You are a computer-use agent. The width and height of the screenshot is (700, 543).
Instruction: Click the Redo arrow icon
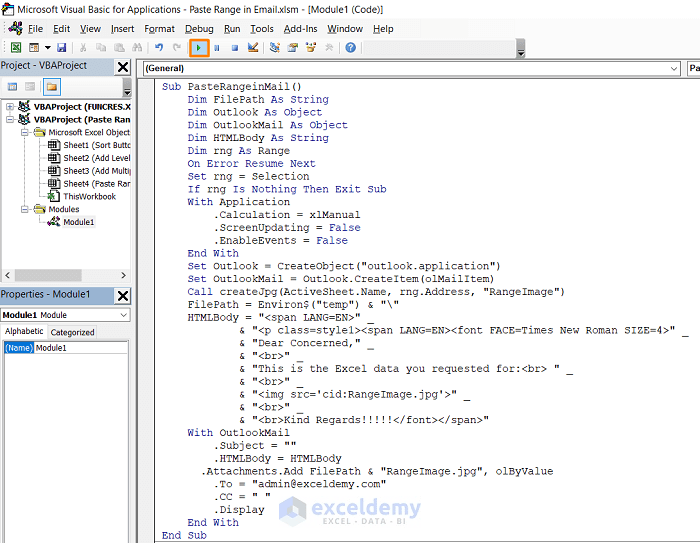point(177,47)
